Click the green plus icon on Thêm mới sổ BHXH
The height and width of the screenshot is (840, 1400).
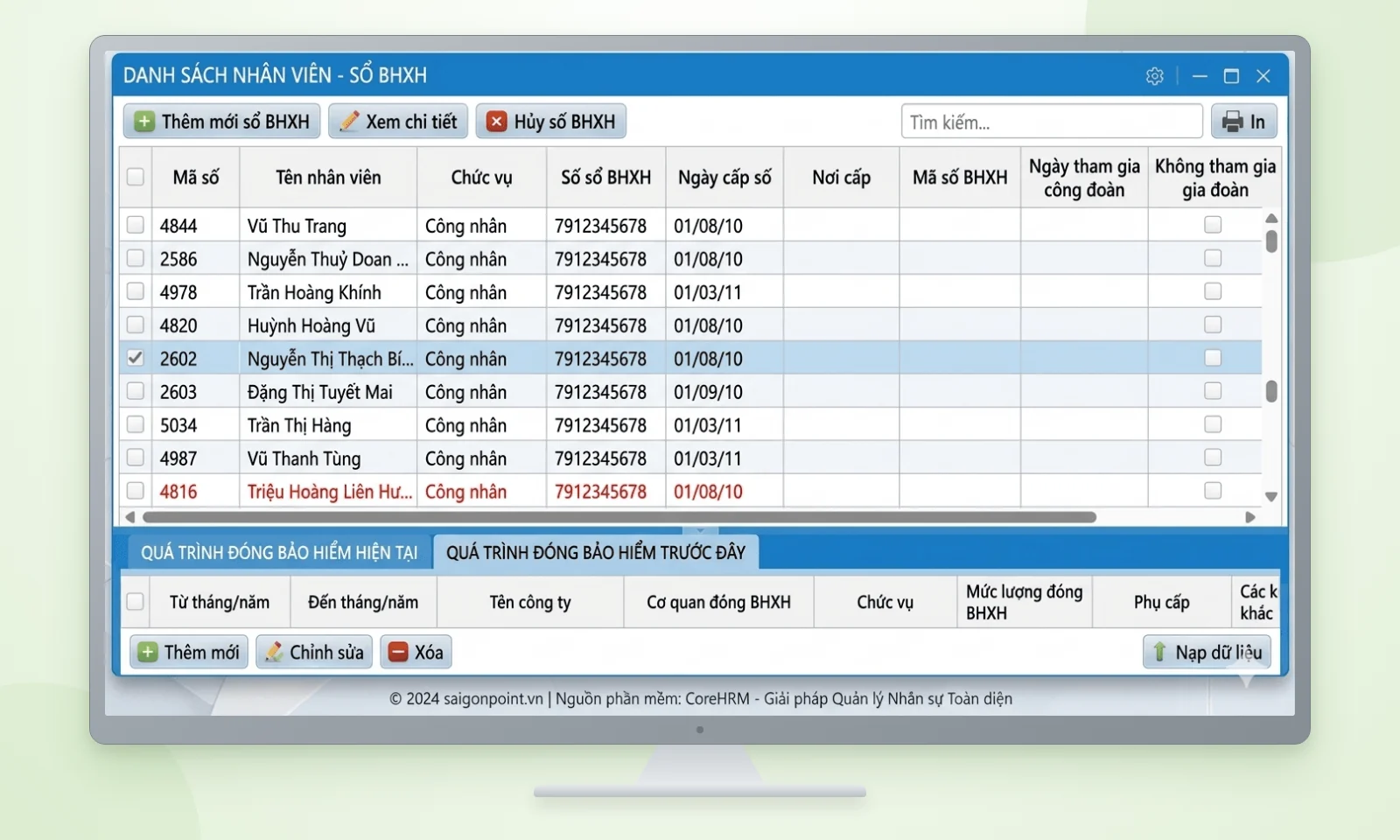(x=144, y=122)
